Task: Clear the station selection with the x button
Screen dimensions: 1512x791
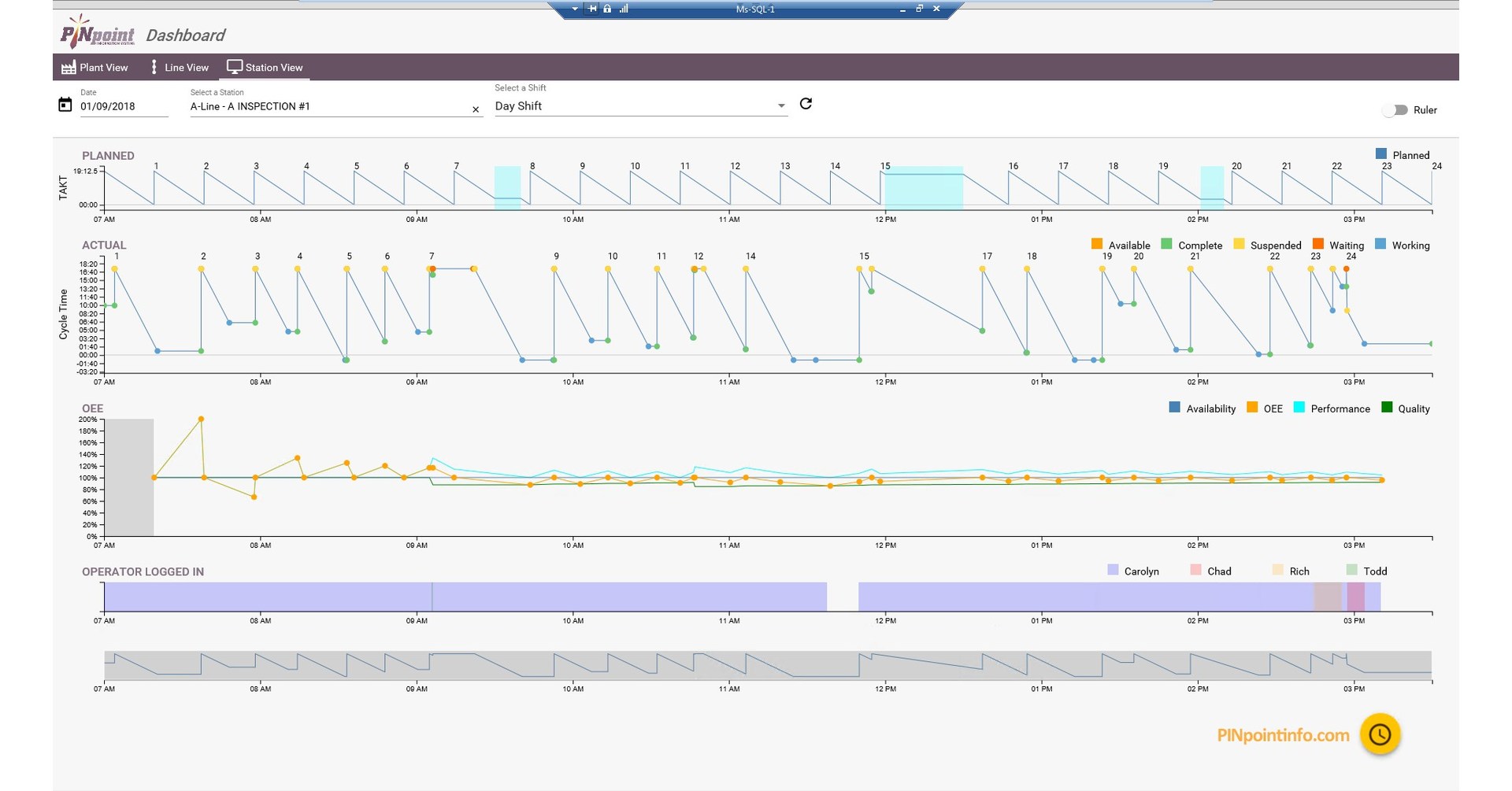Action: (476, 109)
